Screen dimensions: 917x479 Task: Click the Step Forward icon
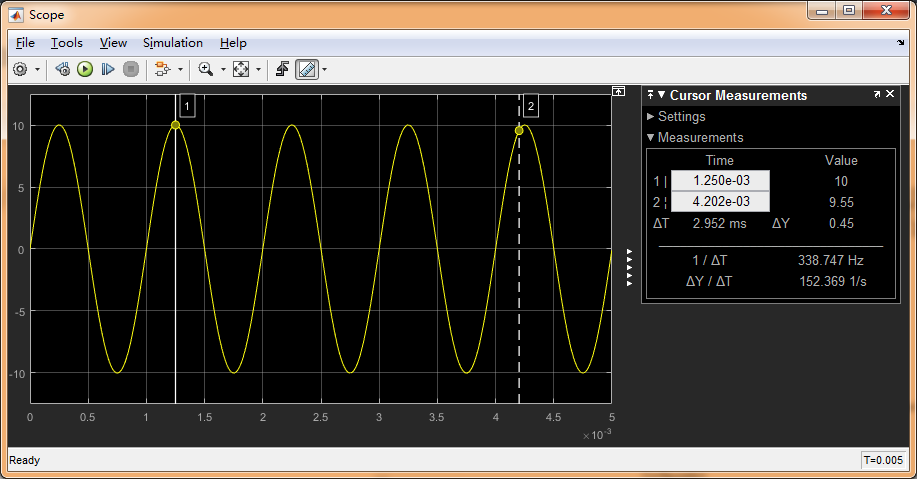click(108, 69)
